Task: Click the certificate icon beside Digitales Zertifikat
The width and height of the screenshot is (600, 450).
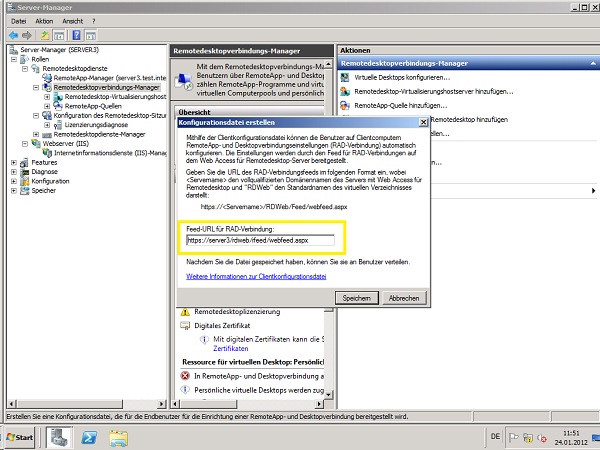Action: click(x=185, y=326)
